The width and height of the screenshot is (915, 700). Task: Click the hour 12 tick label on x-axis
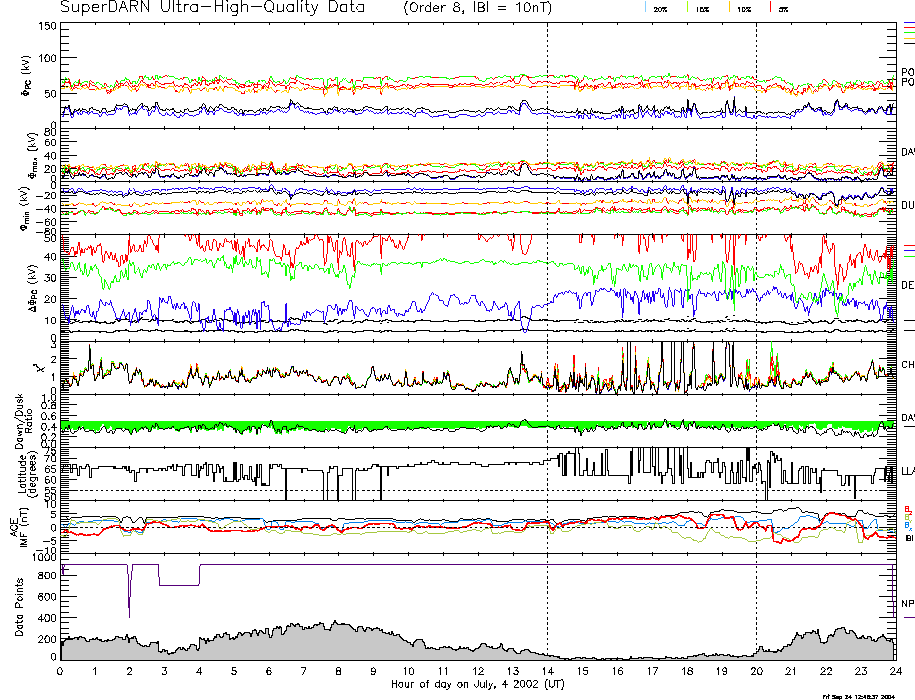click(x=478, y=672)
